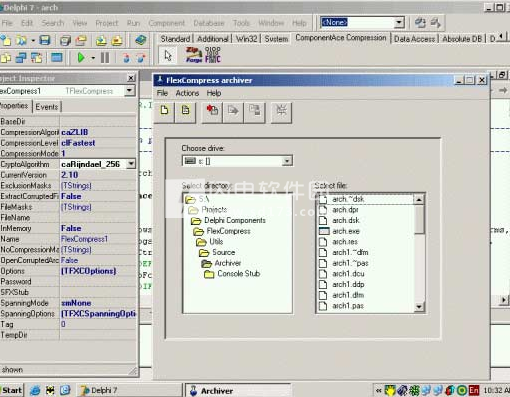Viewport: 510px width, 397px height.
Task: Select the arch1.pas file
Action: (x=348, y=306)
